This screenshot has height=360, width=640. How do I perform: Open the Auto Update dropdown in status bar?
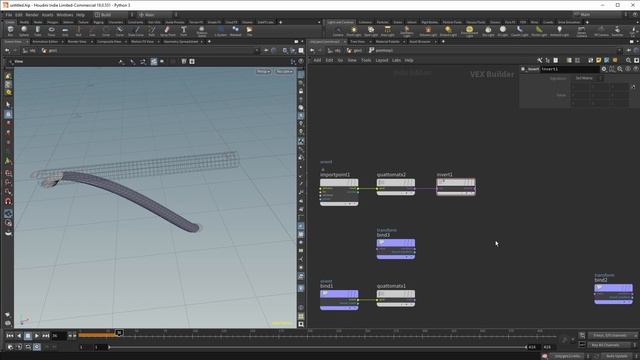click(619, 356)
